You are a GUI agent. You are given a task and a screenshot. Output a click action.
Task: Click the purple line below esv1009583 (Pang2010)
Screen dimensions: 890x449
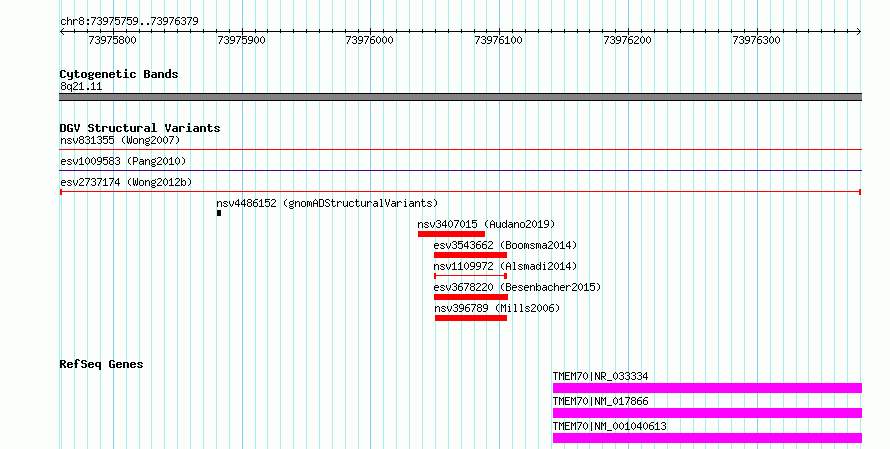[x=460, y=171]
